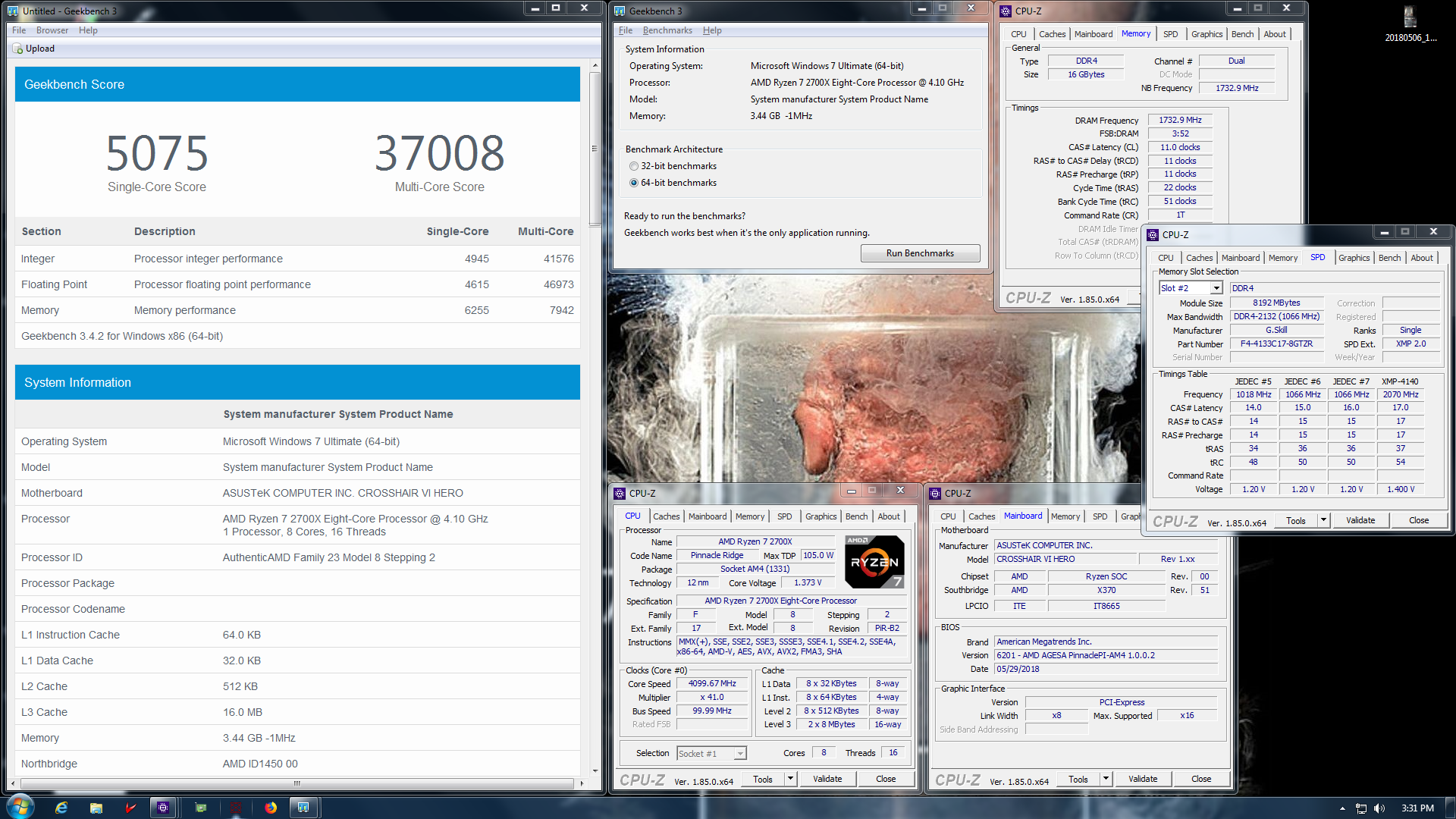Open Internet Explorer from the taskbar

coord(61,808)
